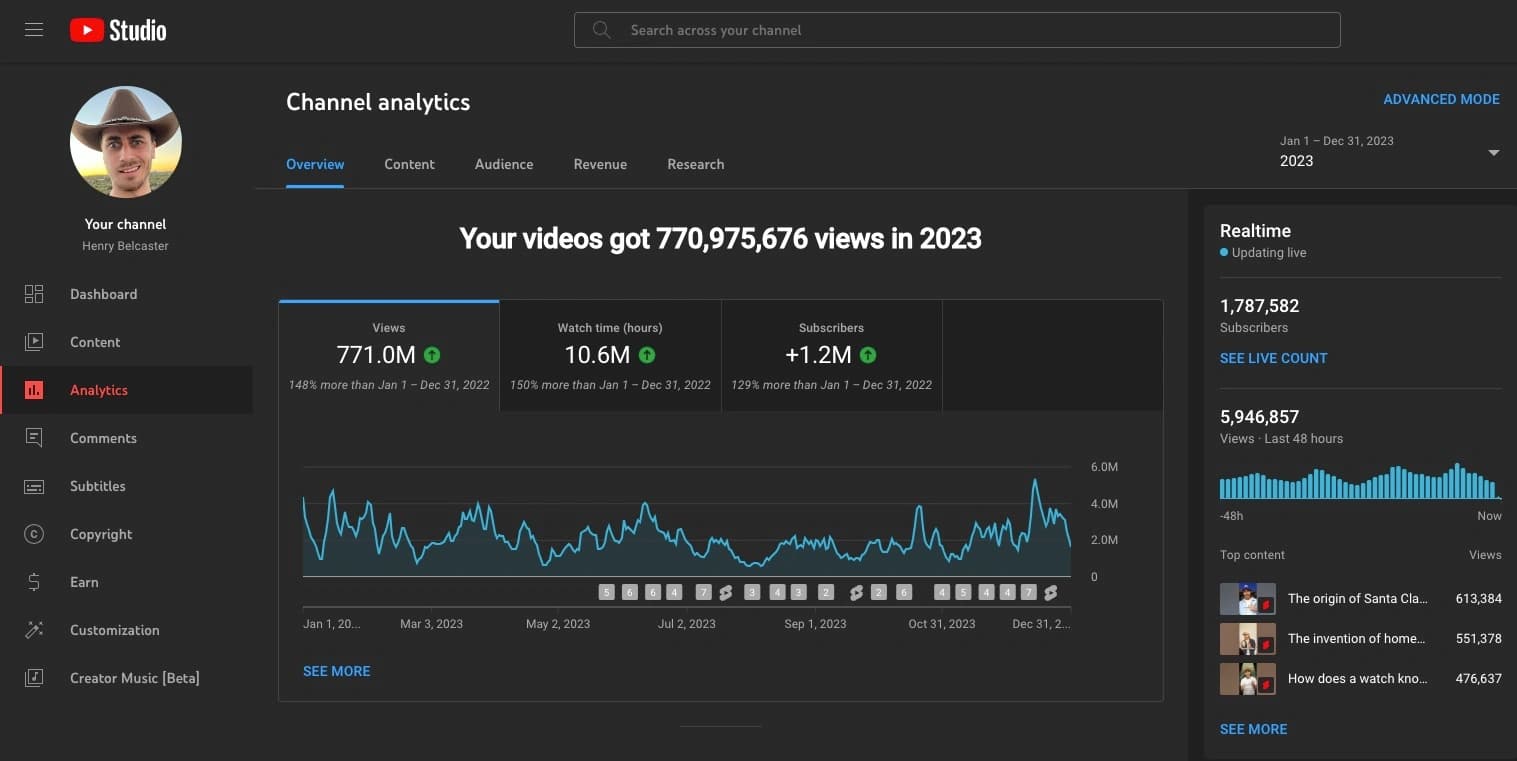Open Content via its sidebar play icon
The height and width of the screenshot is (761, 1517).
(x=34, y=342)
